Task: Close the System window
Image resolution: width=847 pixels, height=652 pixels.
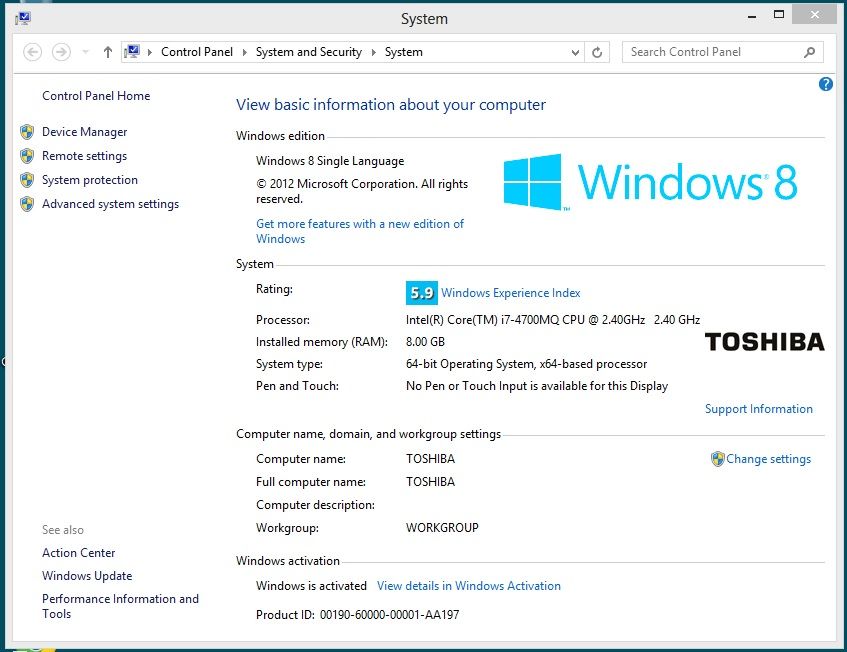Action: coord(815,15)
